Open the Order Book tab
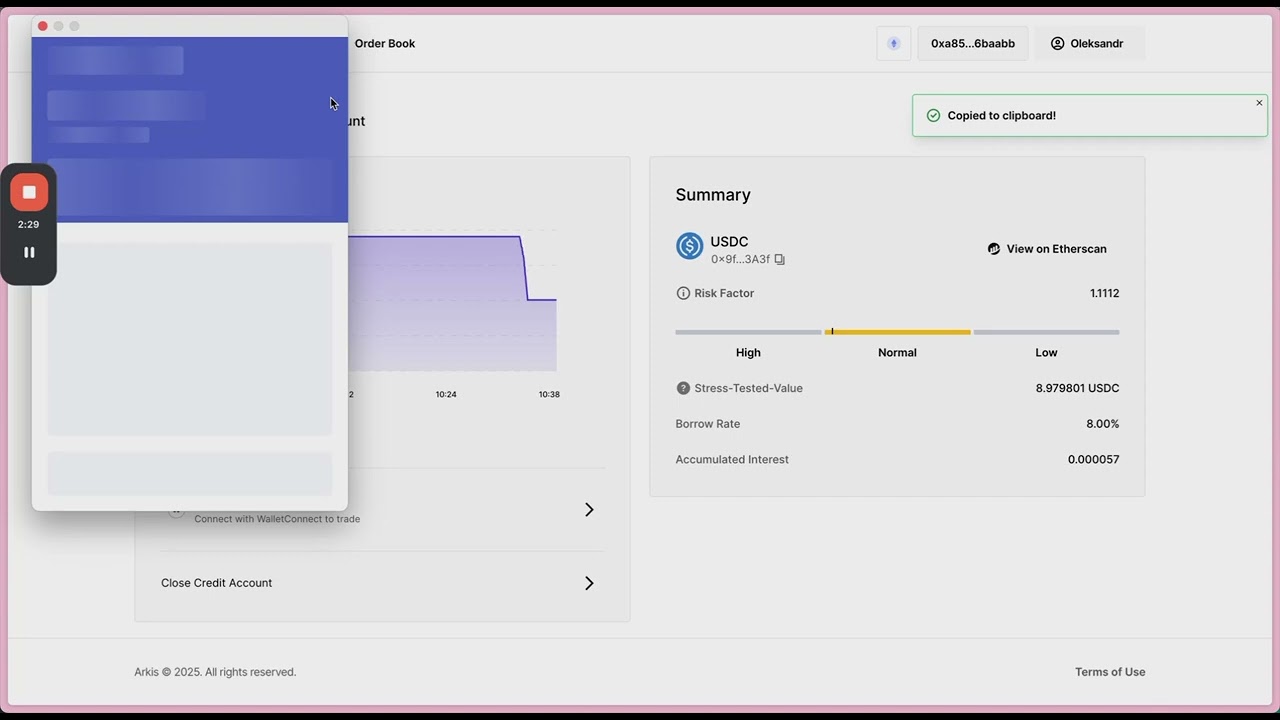This screenshot has width=1280, height=720. pyautogui.click(x=385, y=43)
